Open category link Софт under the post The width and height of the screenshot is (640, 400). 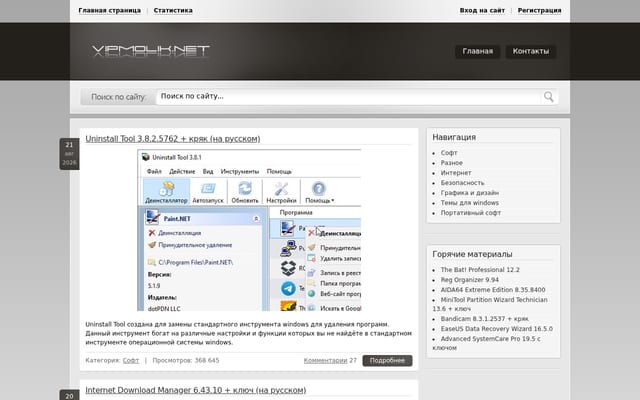coord(131,360)
